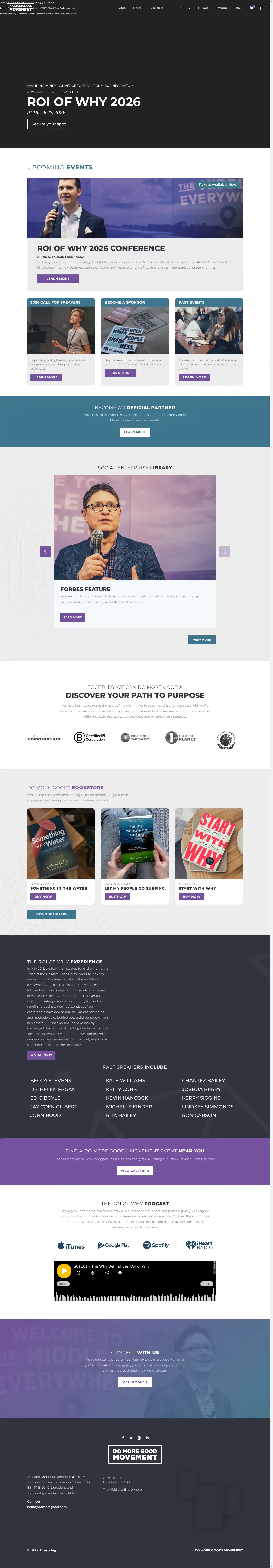Open the Spotify podcast link

(x=156, y=1245)
